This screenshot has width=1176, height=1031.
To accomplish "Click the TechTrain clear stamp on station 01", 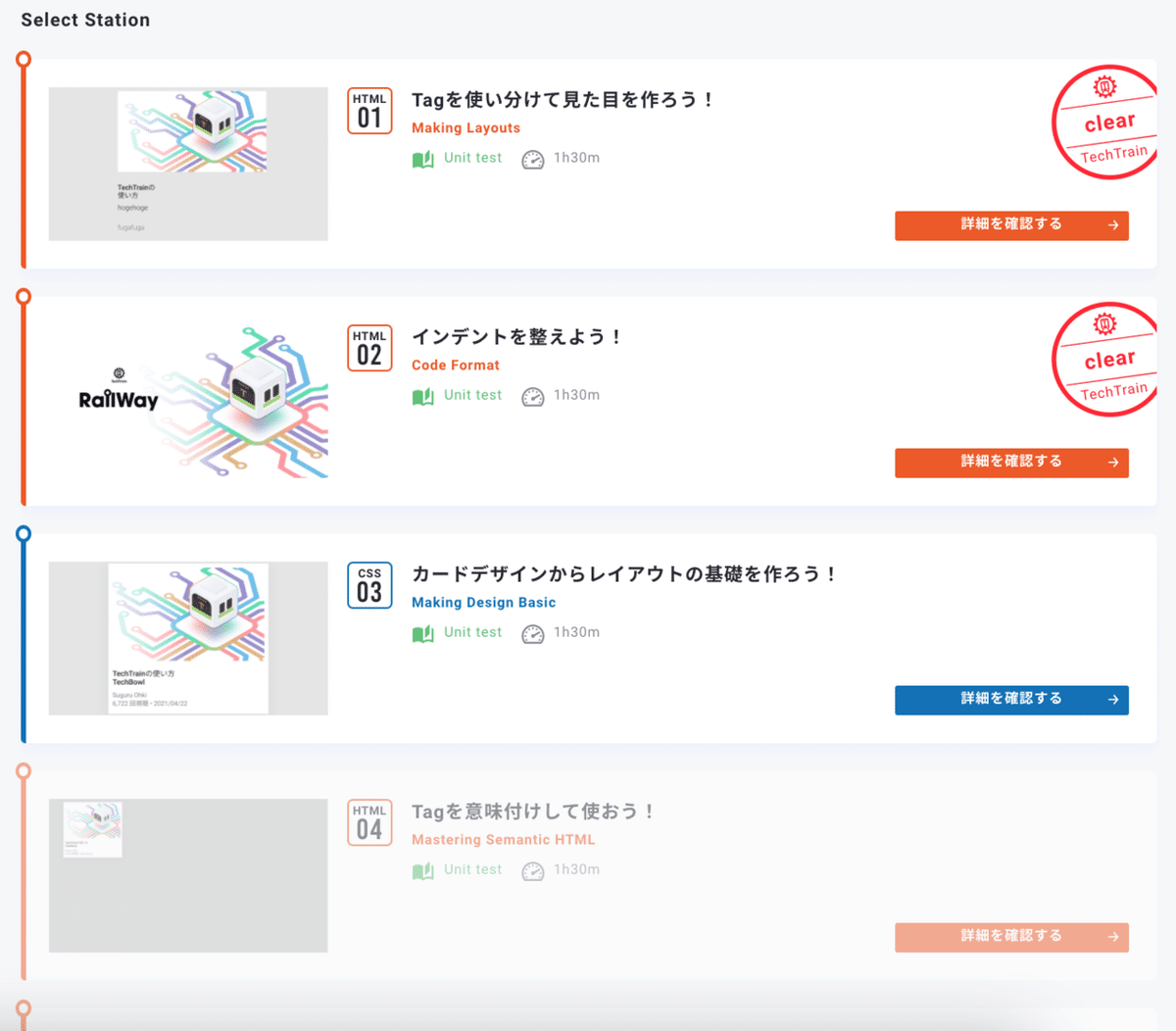I will [x=1107, y=123].
